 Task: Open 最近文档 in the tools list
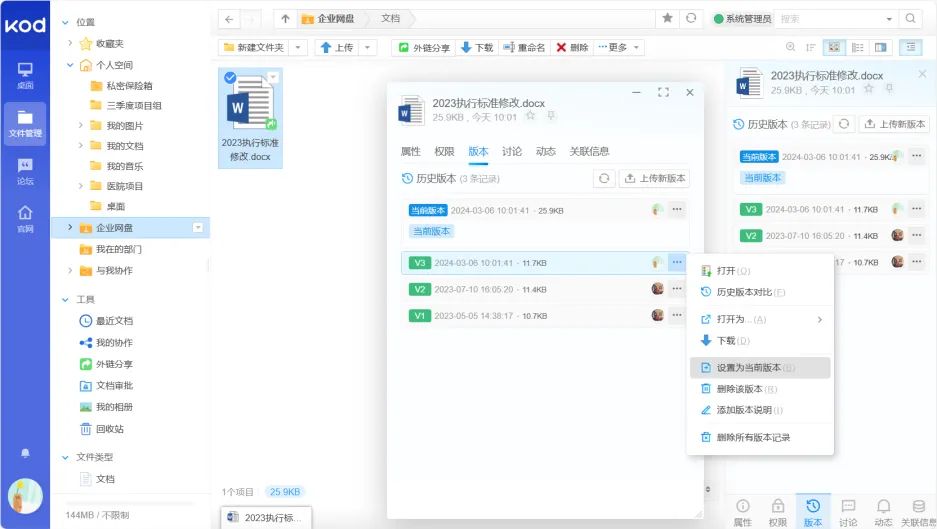(106, 321)
